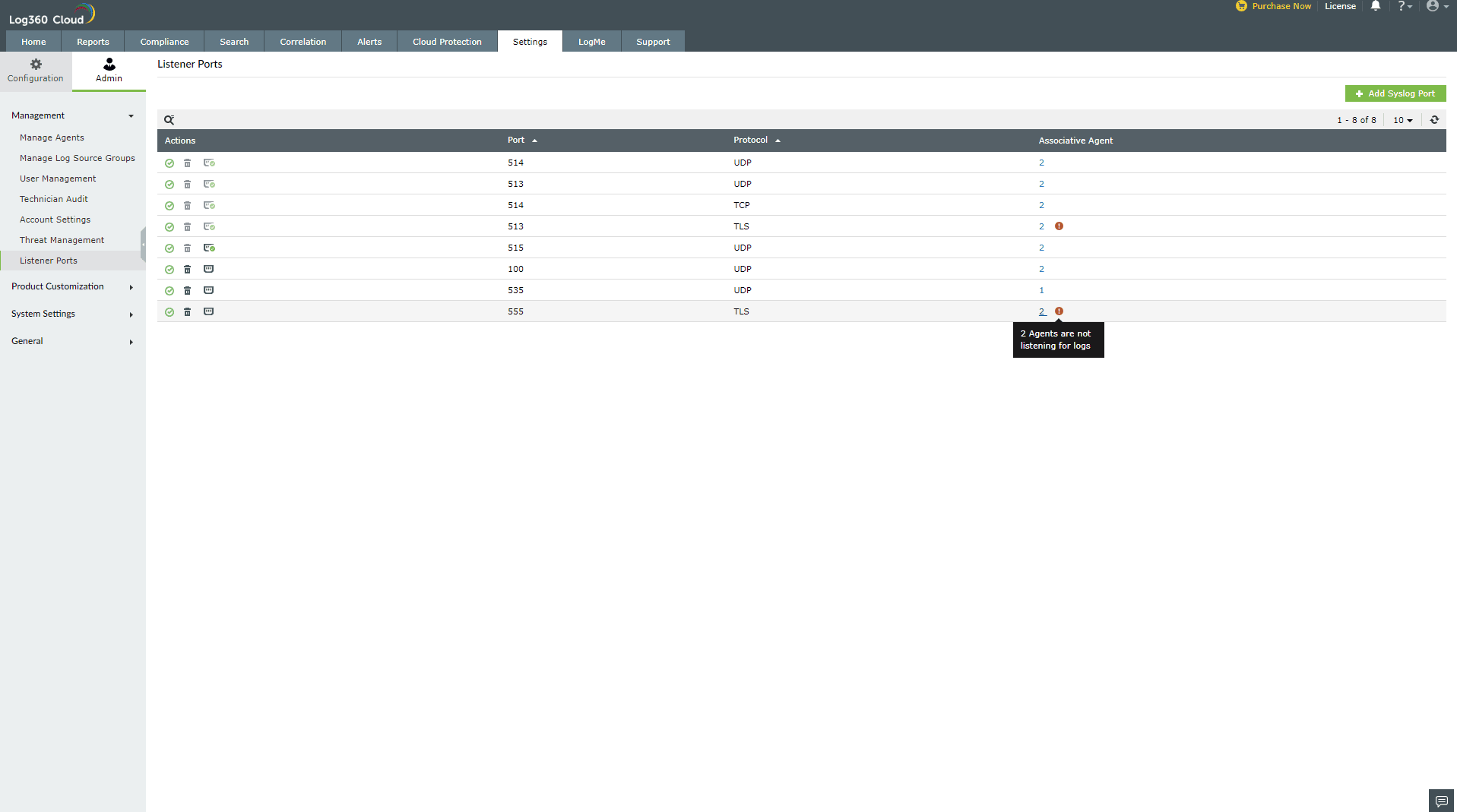
Task: Click the Add Syslog Port button
Action: click(x=1395, y=93)
